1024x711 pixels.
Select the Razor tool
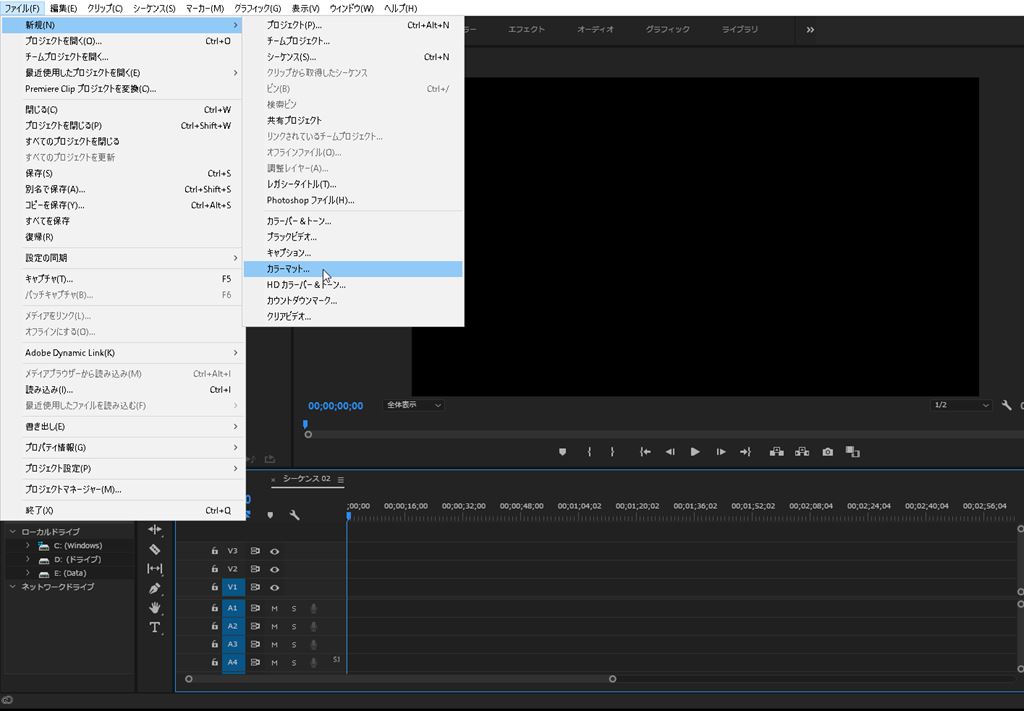point(155,549)
